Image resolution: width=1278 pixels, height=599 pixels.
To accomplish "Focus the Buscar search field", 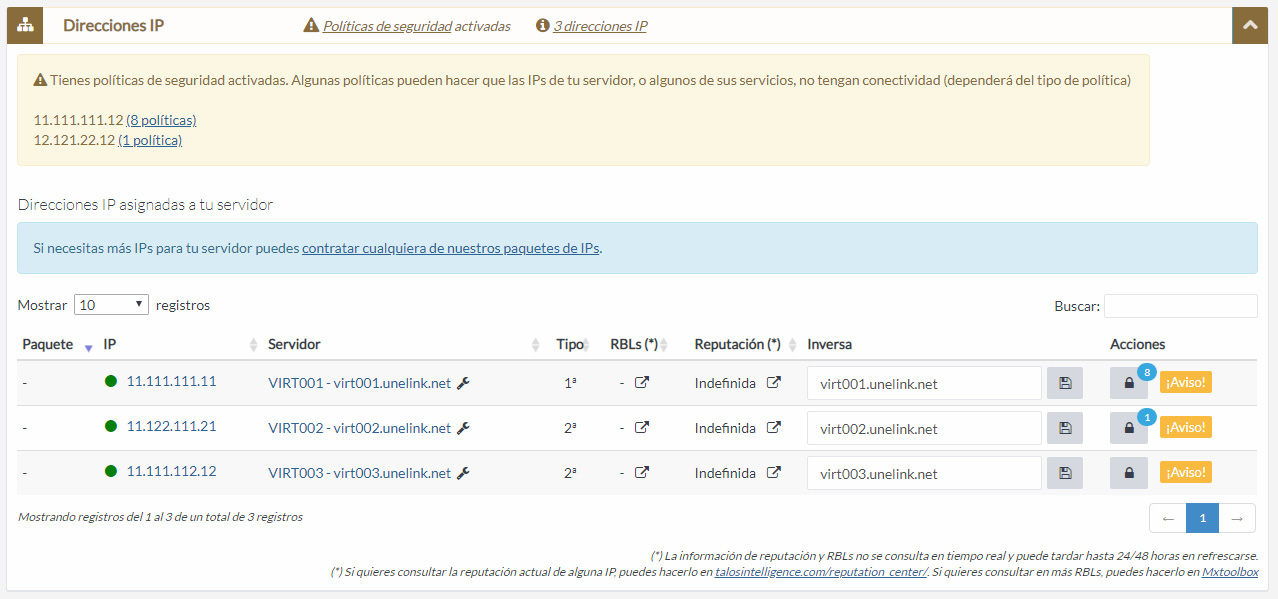I will [x=1180, y=306].
